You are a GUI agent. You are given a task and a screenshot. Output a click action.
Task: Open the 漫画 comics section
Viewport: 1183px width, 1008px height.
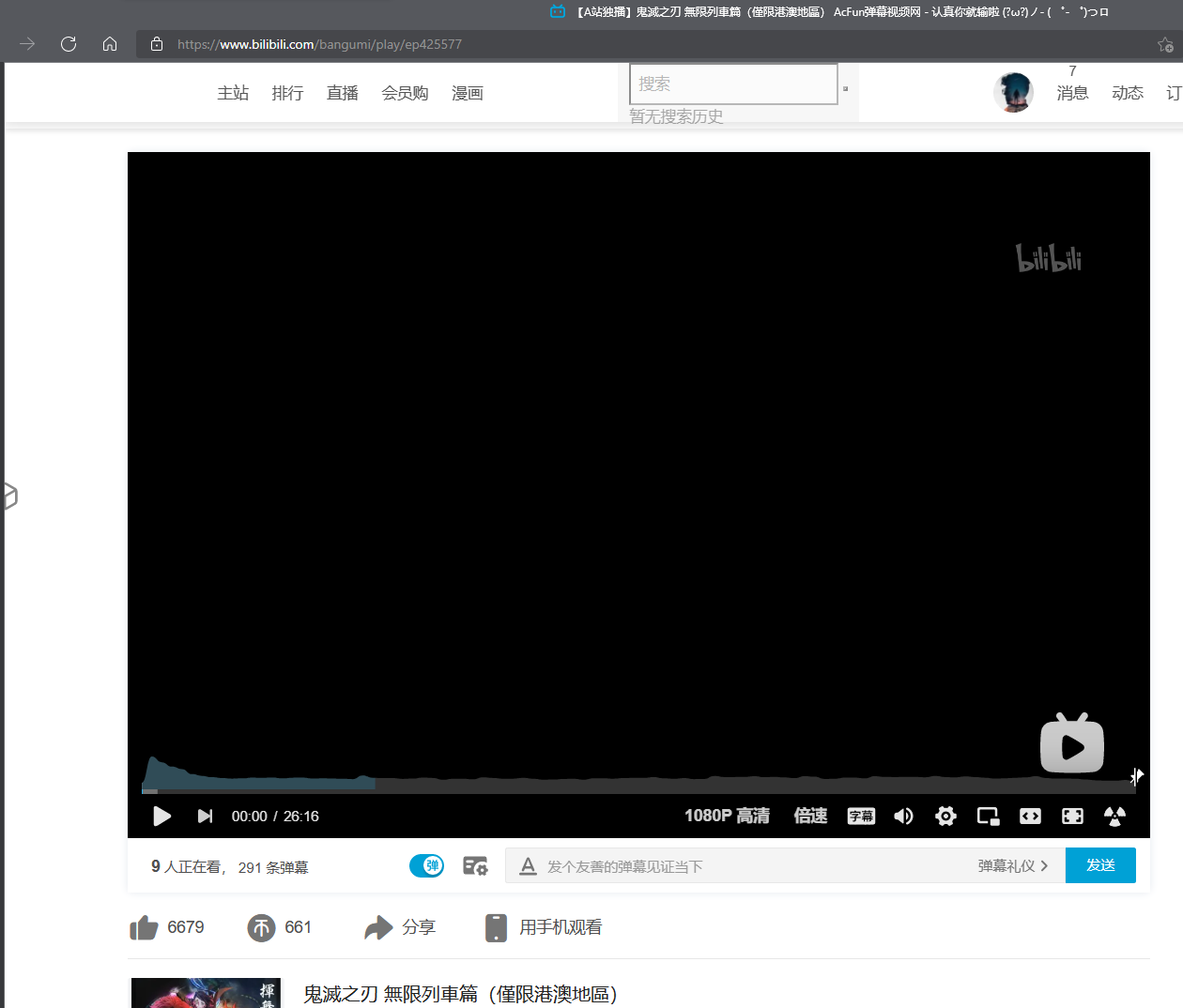468,93
